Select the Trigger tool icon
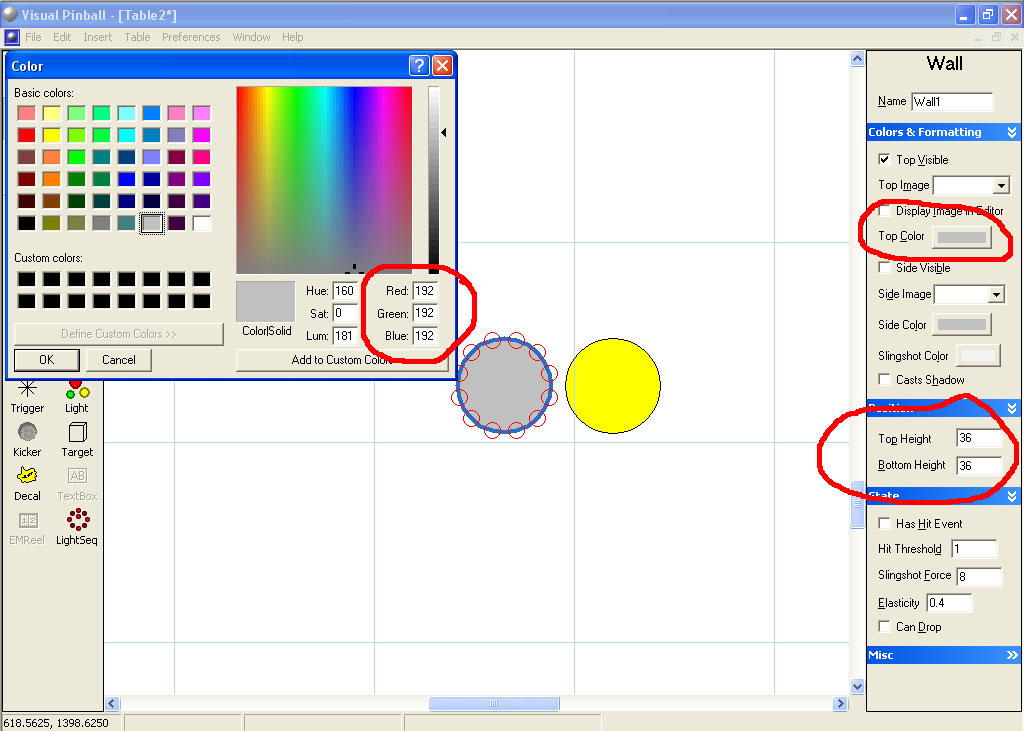The image size is (1024, 731). (x=27, y=390)
